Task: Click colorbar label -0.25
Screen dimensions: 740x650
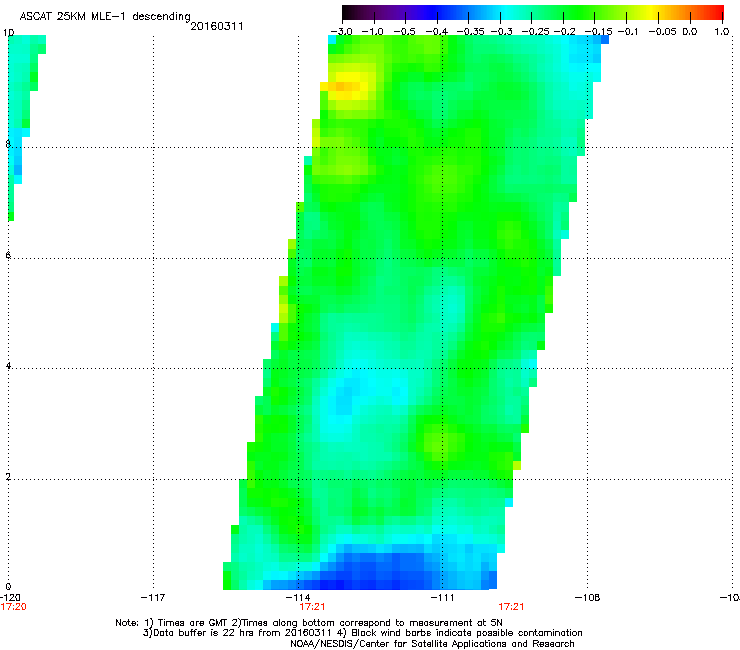Action: click(x=536, y=32)
